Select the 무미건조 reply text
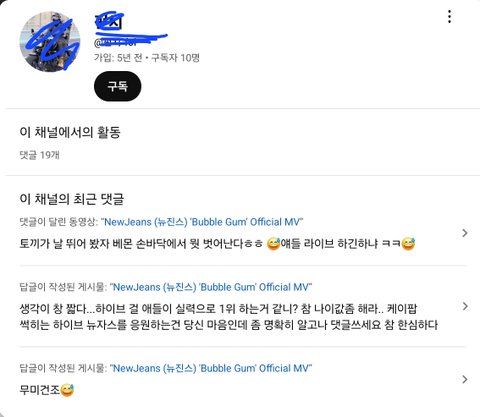Screen dimensions: 480x417 coord(40,390)
